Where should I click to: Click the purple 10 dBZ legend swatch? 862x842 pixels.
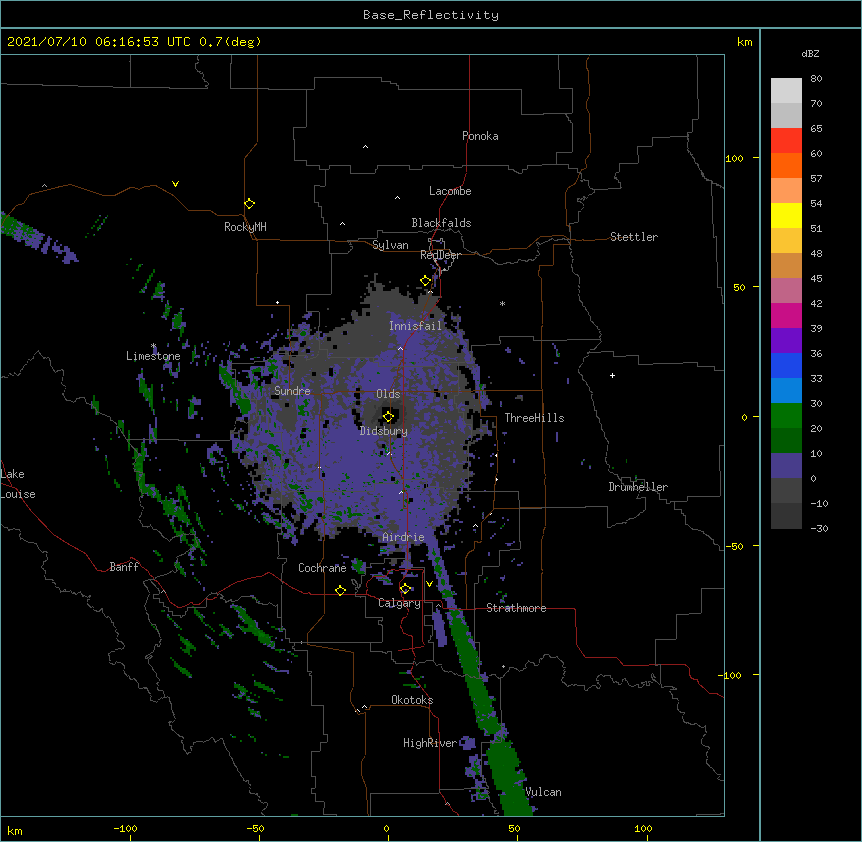coord(786,466)
